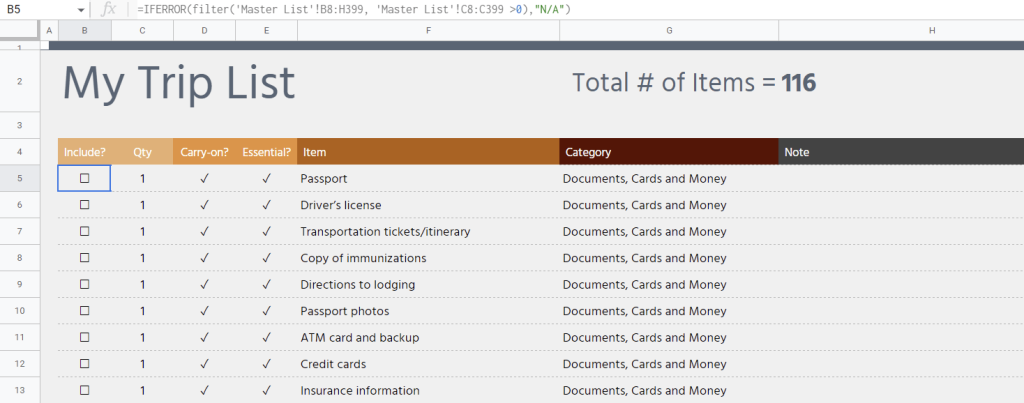1024x403 pixels.
Task: Click the Category header cell
Action: 668,152
